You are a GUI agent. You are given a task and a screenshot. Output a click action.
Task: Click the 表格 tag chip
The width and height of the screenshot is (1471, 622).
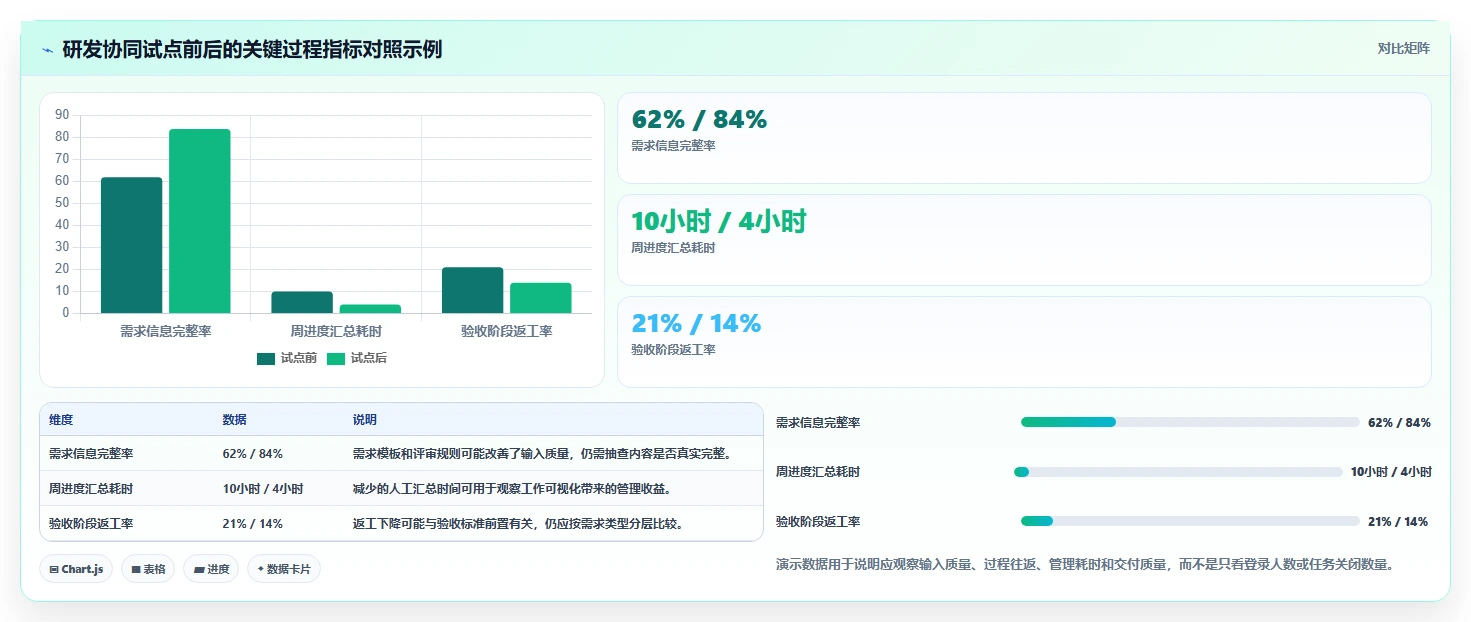click(x=148, y=569)
